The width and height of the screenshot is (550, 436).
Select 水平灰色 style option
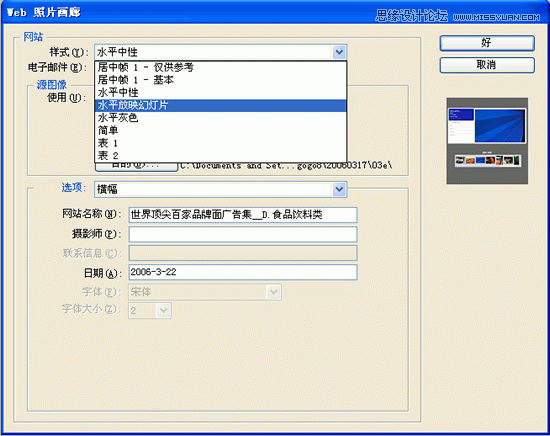tap(220, 118)
